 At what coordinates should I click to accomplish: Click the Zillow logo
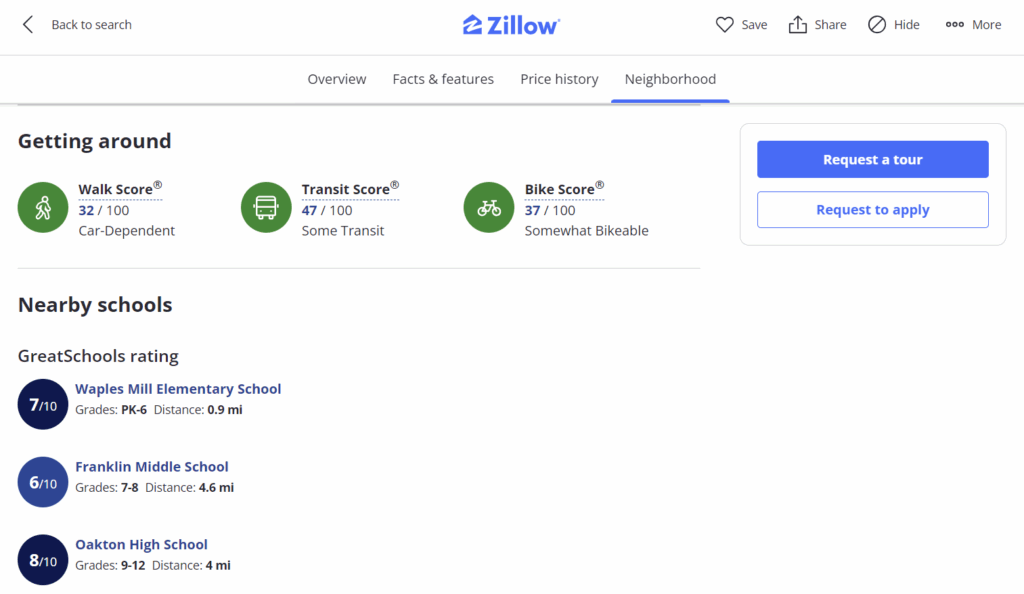[x=511, y=25]
